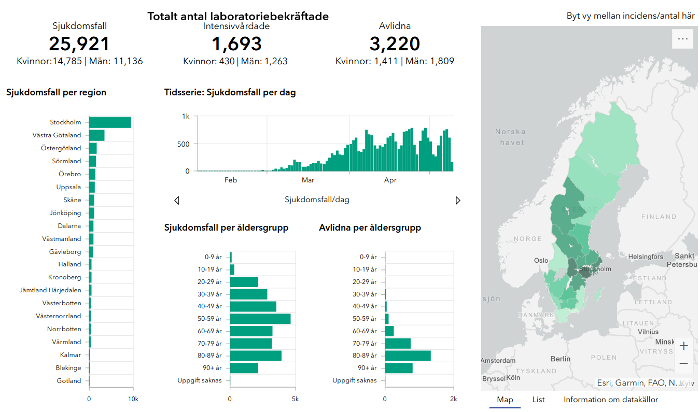This screenshot has width=700, height=412.
Task: Click the 60-69 år deaths bar
Action: 389,331
